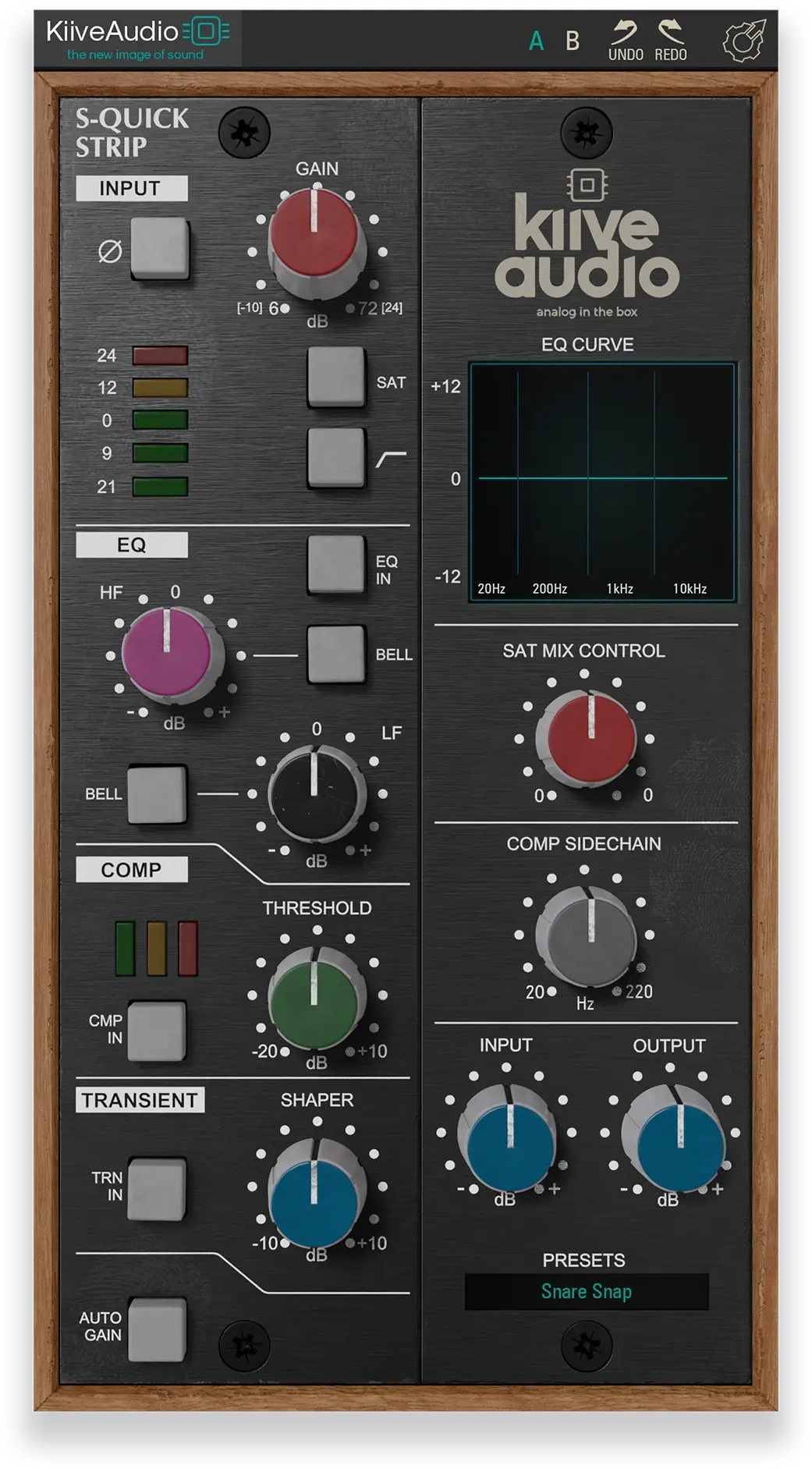The height and width of the screenshot is (1469, 812).
Task: Toggle the high-pass filter button
Action: pyautogui.click(x=336, y=458)
